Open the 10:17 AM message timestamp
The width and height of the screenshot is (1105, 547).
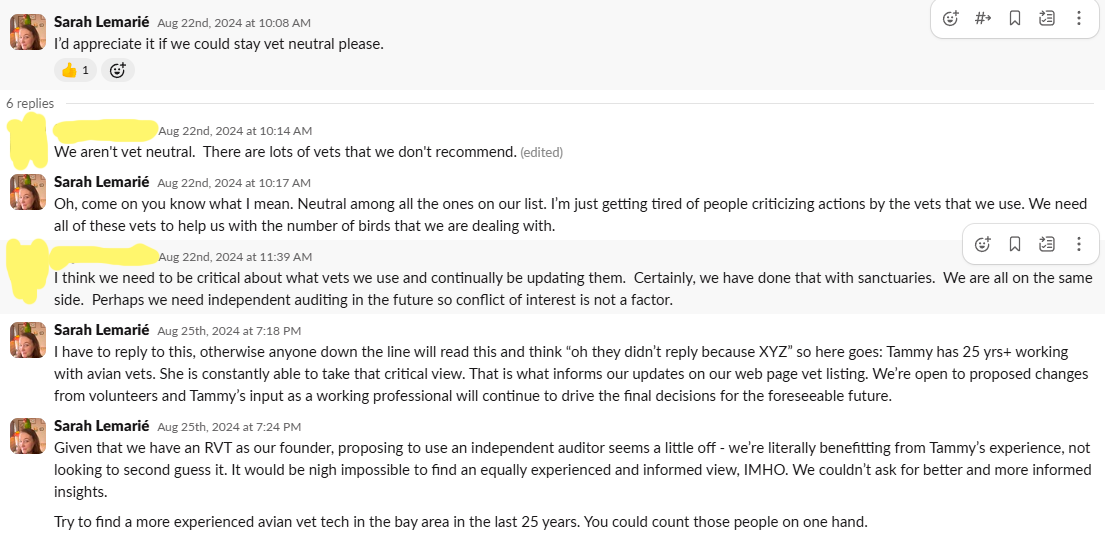[x=234, y=183]
